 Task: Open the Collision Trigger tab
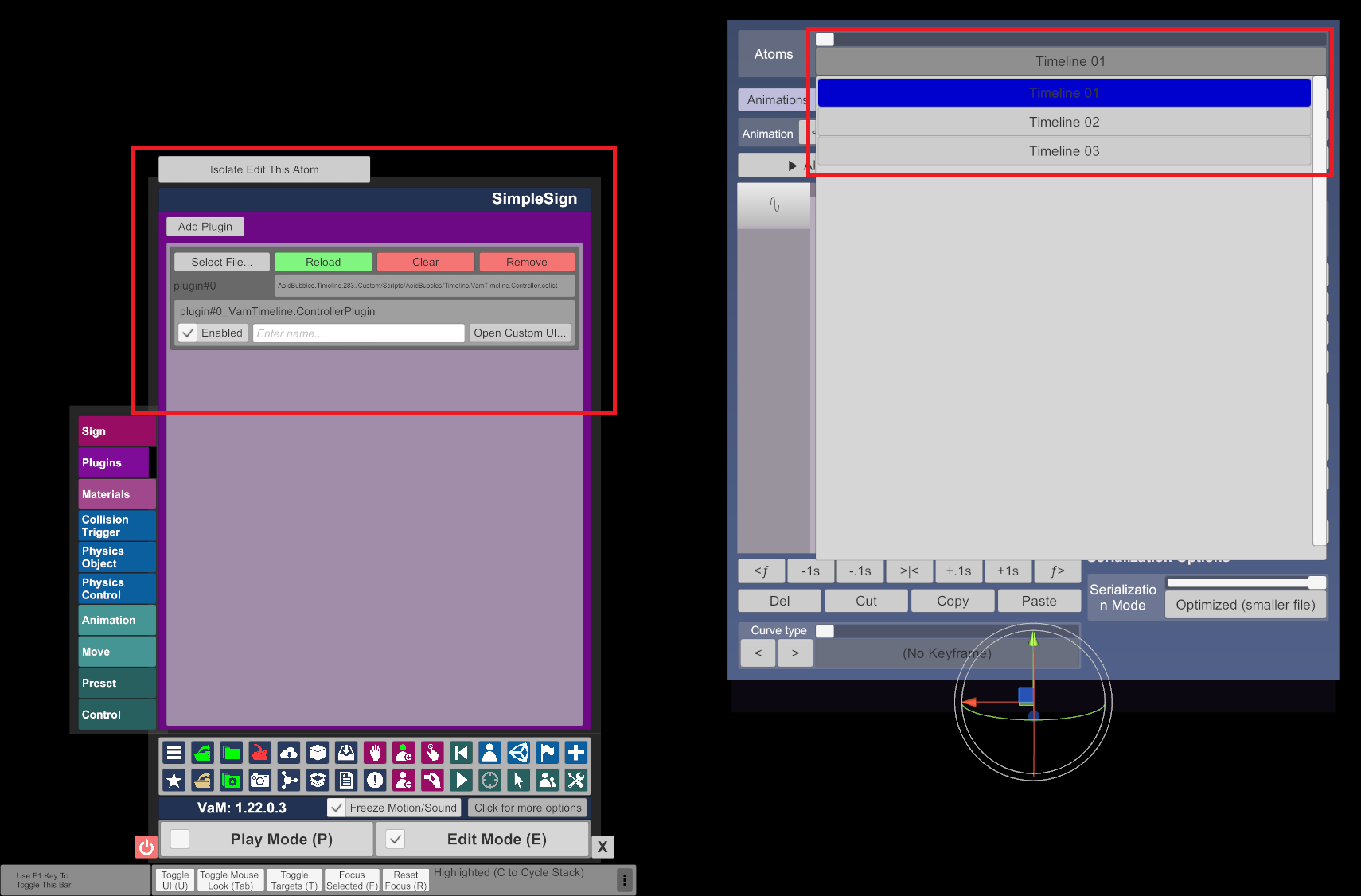[117, 526]
